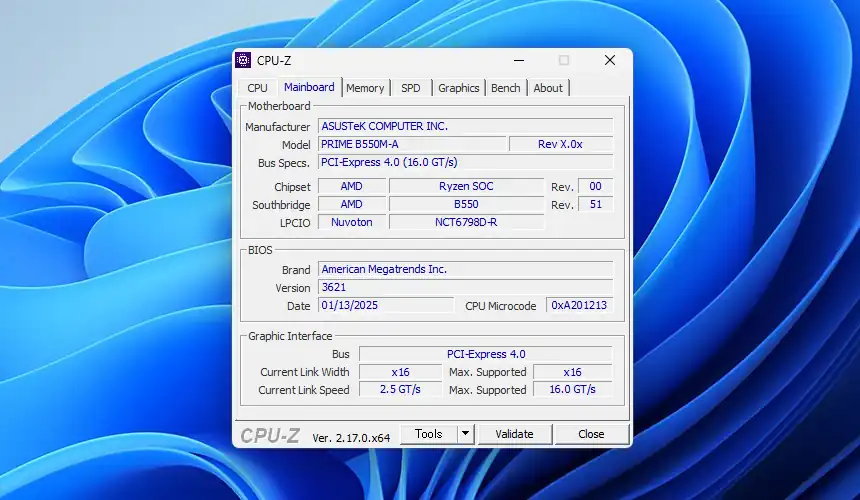Click the Manufacturer field showing ASUSTeK COMPUTER INC.
The height and width of the screenshot is (500, 860).
click(464, 126)
